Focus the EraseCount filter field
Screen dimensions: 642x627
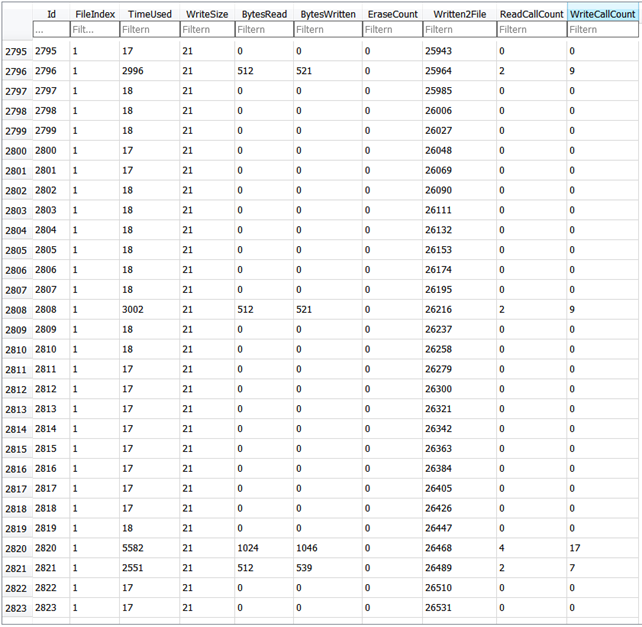(393, 29)
